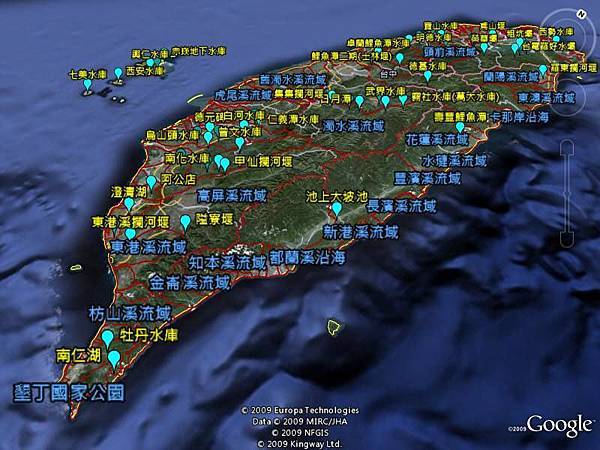Click the 烏山頭水庫 placemark pin
The width and height of the screenshot is (600, 450).
pyautogui.click(x=208, y=137)
